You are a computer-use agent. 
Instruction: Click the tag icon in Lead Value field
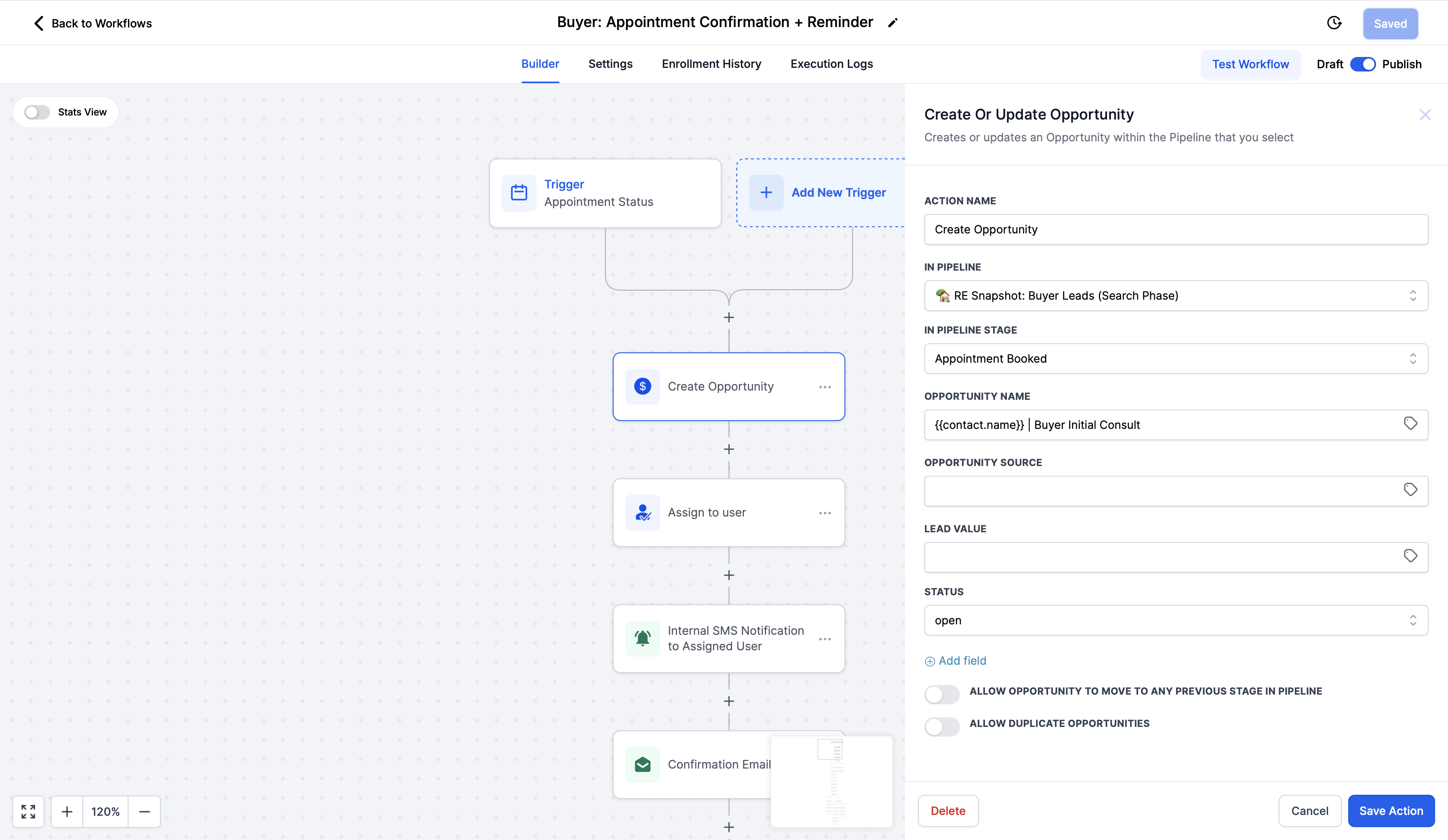click(1410, 556)
